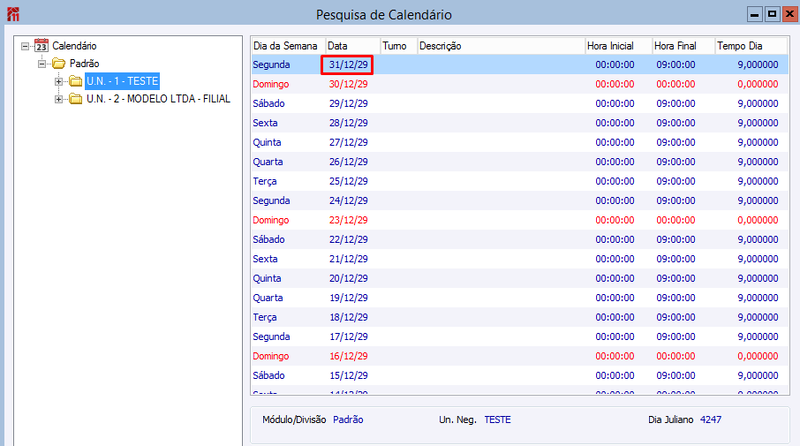800x446 pixels.
Task: Click the Hora Final column header
Action: 683,46
